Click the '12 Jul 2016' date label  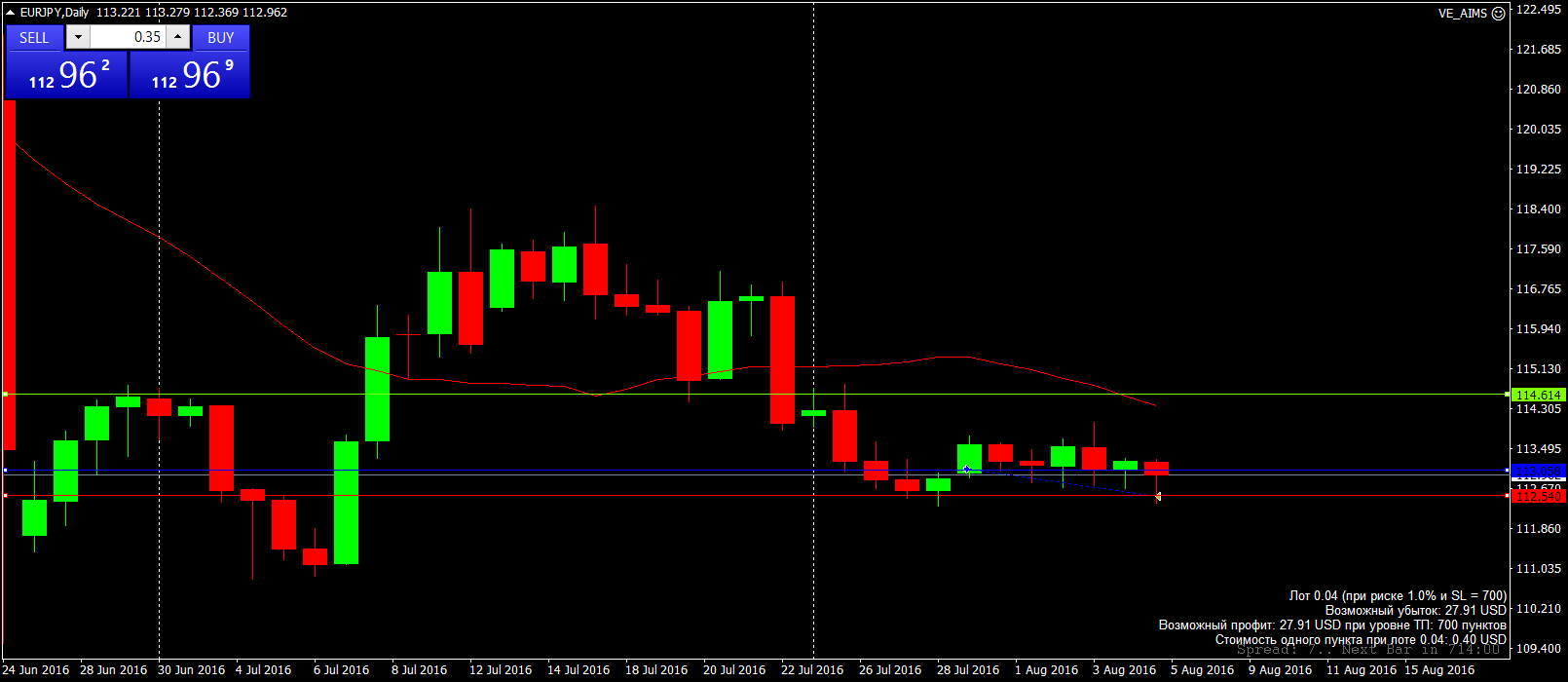501,669
